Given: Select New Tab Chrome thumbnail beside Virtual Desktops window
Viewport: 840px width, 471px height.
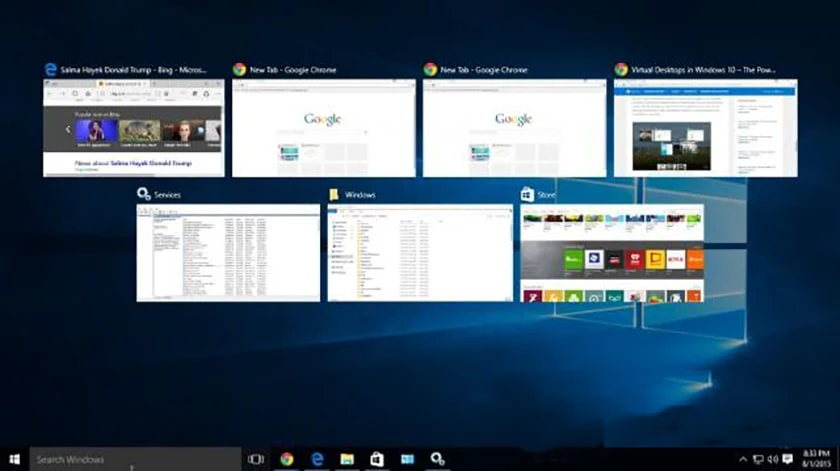Looking at the screenshot, I should coord(514,128).
